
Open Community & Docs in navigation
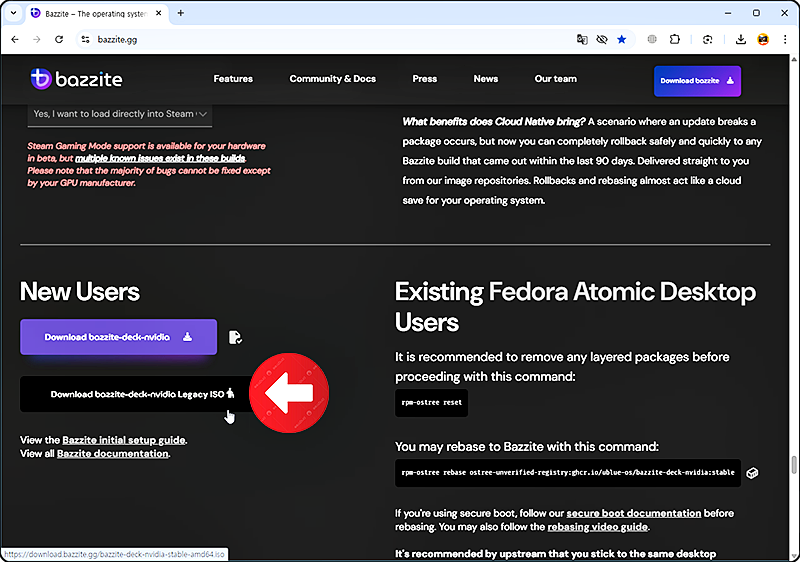tap(333, 79)
